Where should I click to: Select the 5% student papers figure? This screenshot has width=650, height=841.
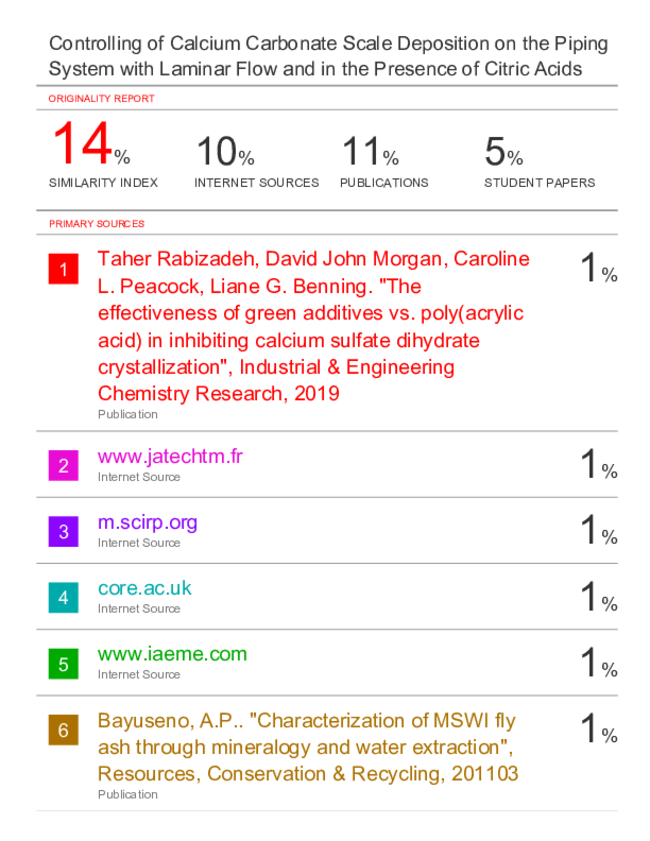[x=504, y=151]
